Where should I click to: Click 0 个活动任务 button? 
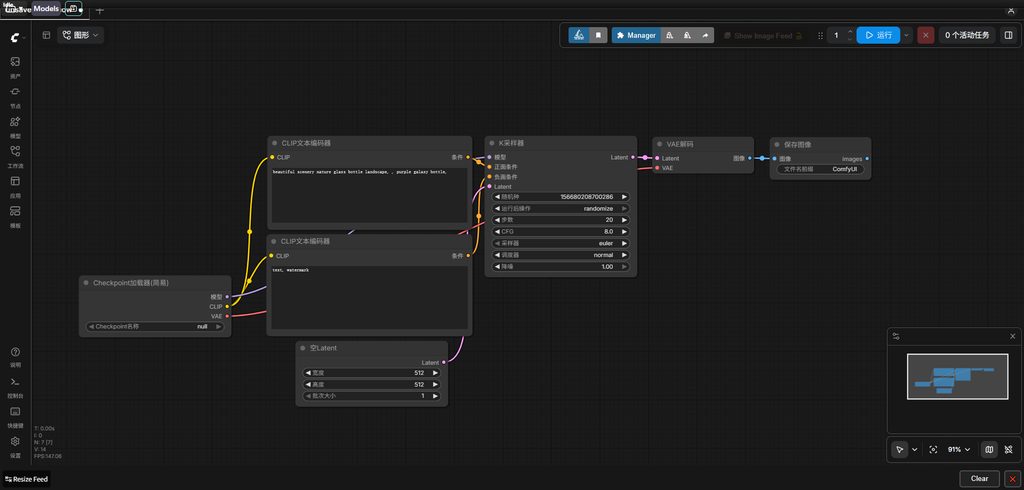[967, 35]
